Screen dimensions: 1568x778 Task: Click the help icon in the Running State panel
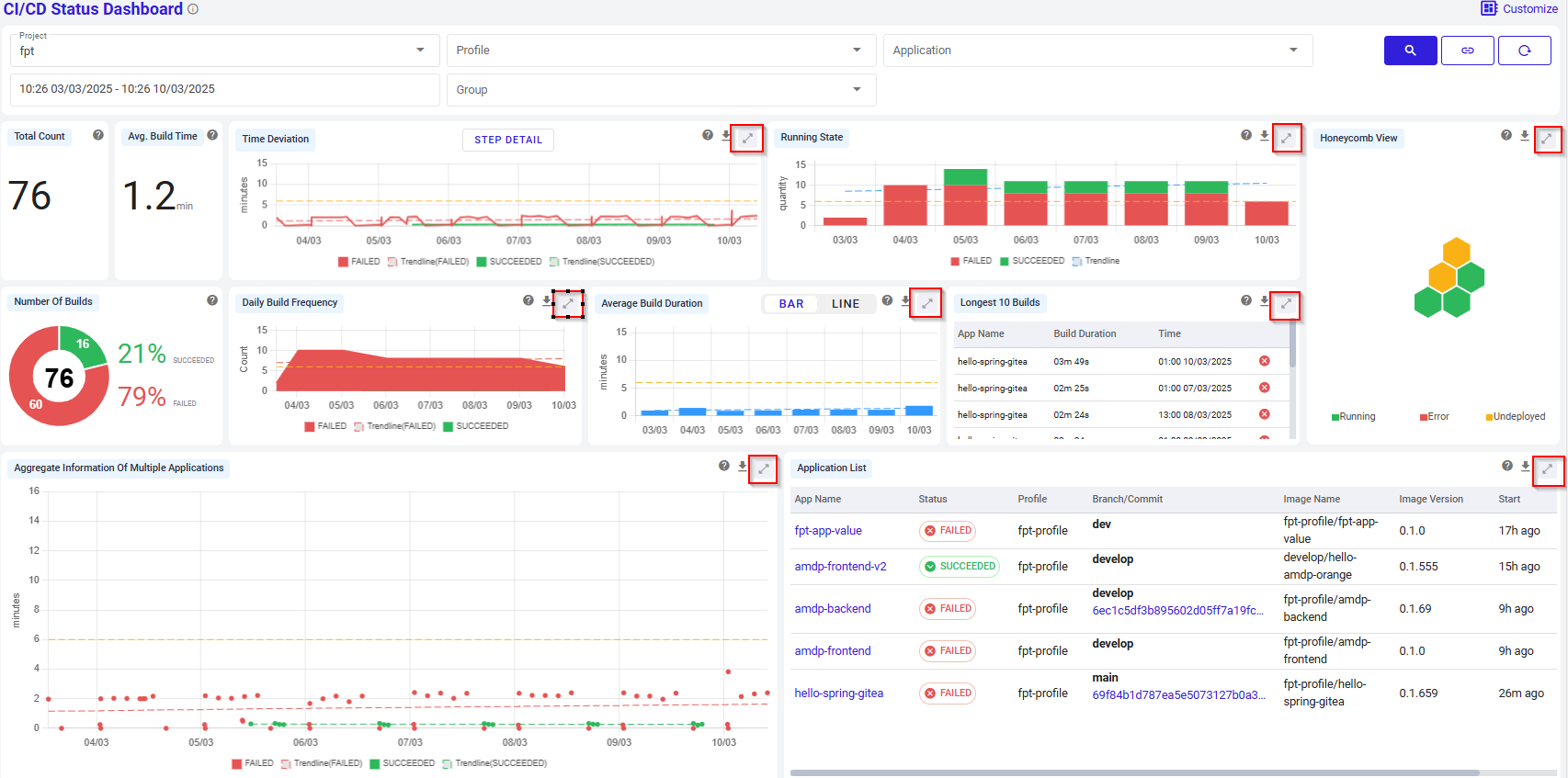[x=1246, y=135]
